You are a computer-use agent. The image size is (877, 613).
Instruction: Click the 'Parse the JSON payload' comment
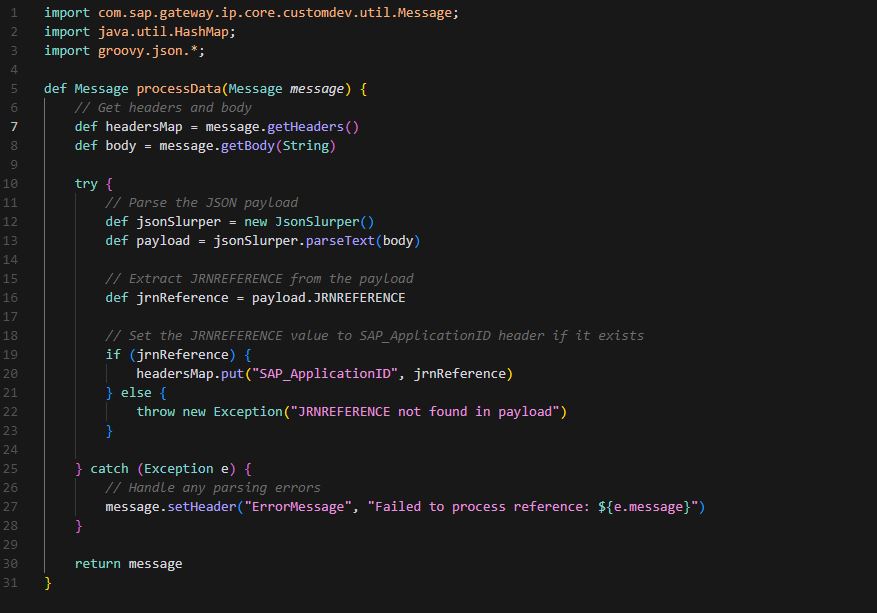[201, 202]
